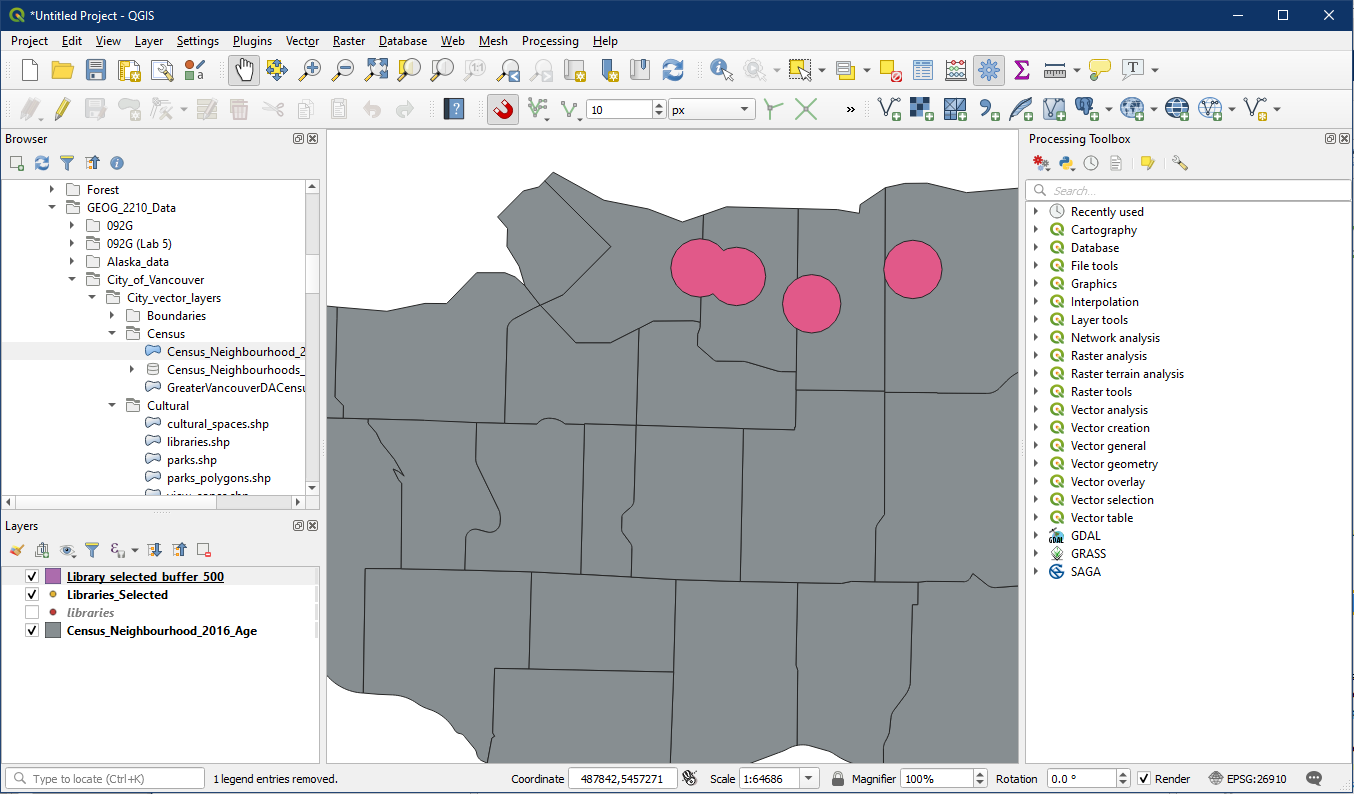1354x794 pixels.
Task: Open the snapping tolerance units px dropdown
Action: click(712, 110)
